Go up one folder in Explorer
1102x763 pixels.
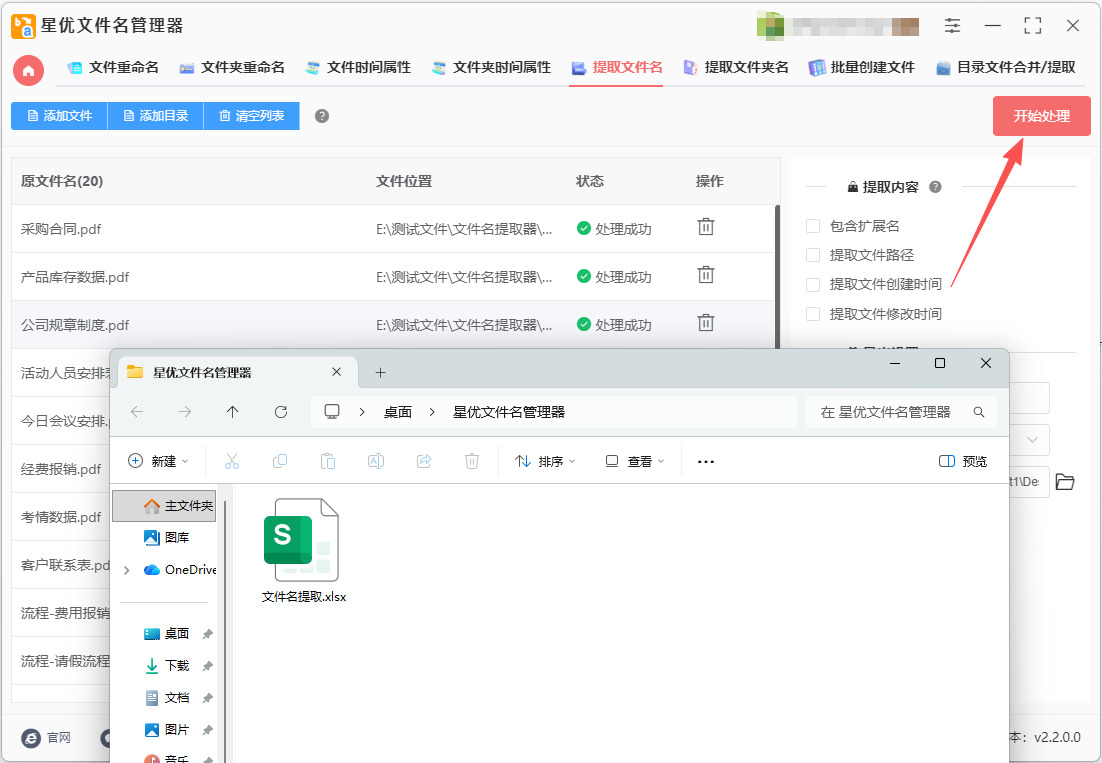pyautogui.click(x=233, y=412)
